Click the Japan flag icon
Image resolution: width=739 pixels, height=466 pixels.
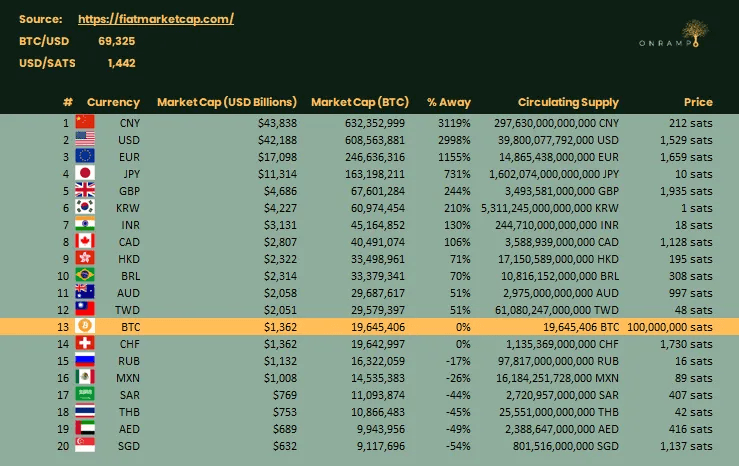[x=85, y=172]
